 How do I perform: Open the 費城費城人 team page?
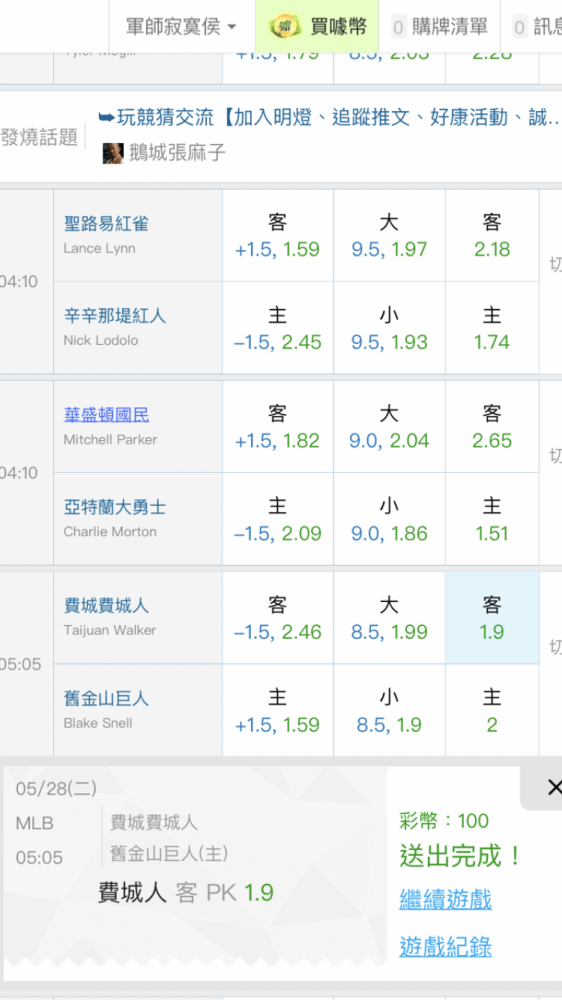point(107,606)
